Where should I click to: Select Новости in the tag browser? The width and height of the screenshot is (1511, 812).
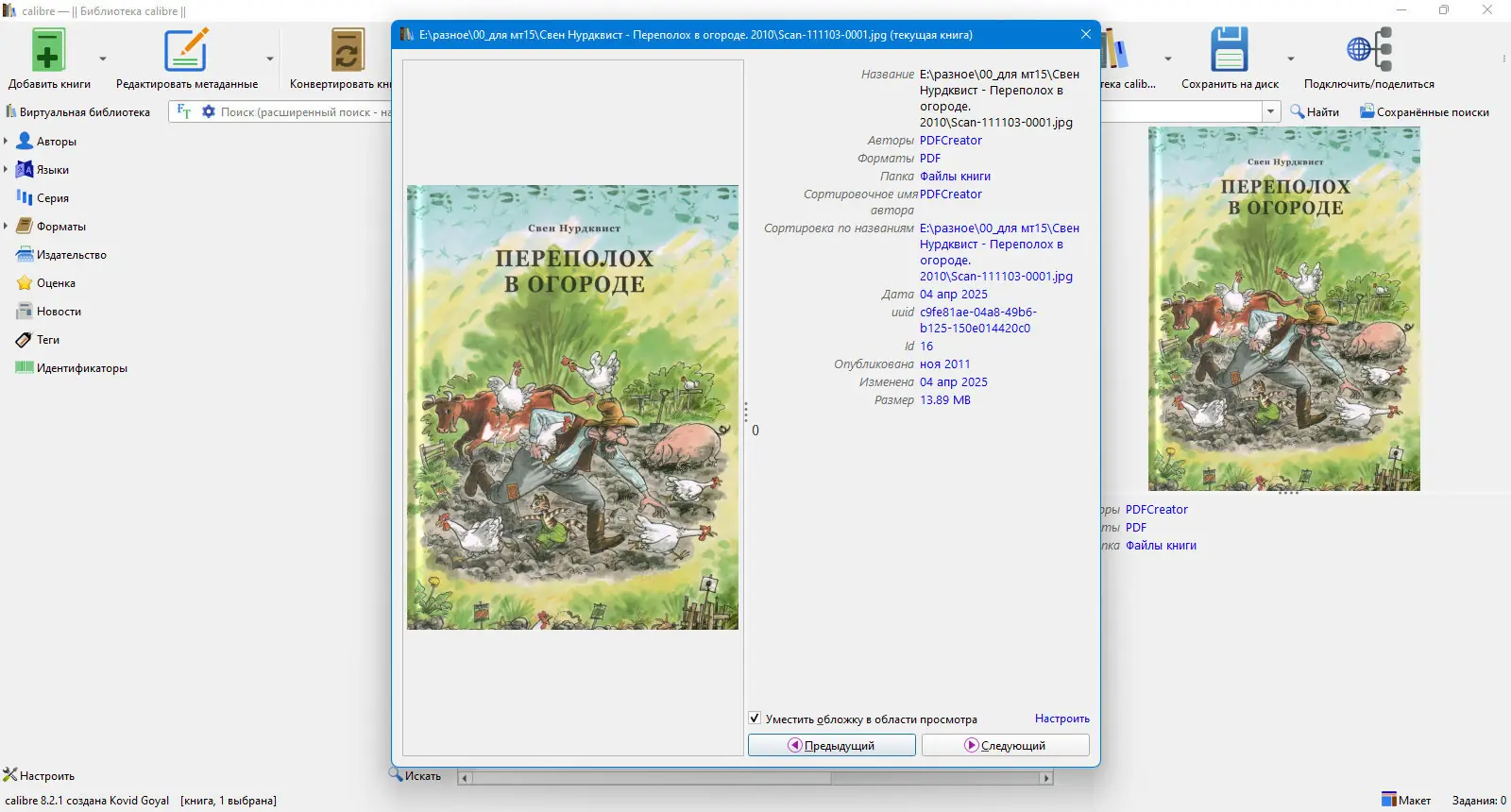click(x=59, y=312)
